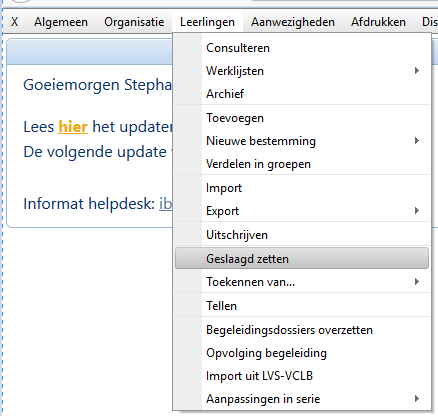Viewport: 438px width, 416px height.
Task: Select the highlighted Geslaagd zetten entry
Action: pyautogui.click(x=302, y=259)
